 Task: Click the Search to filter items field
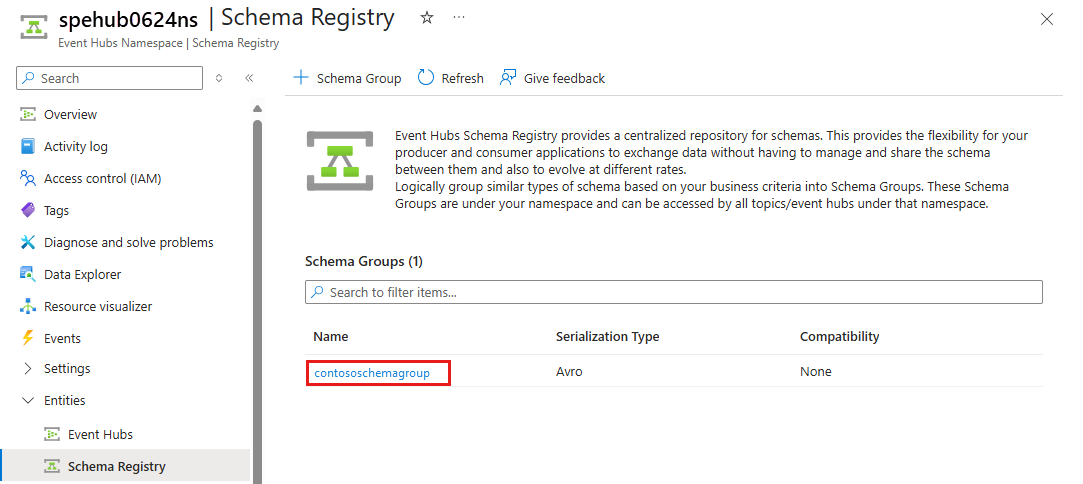pos(673,292)
